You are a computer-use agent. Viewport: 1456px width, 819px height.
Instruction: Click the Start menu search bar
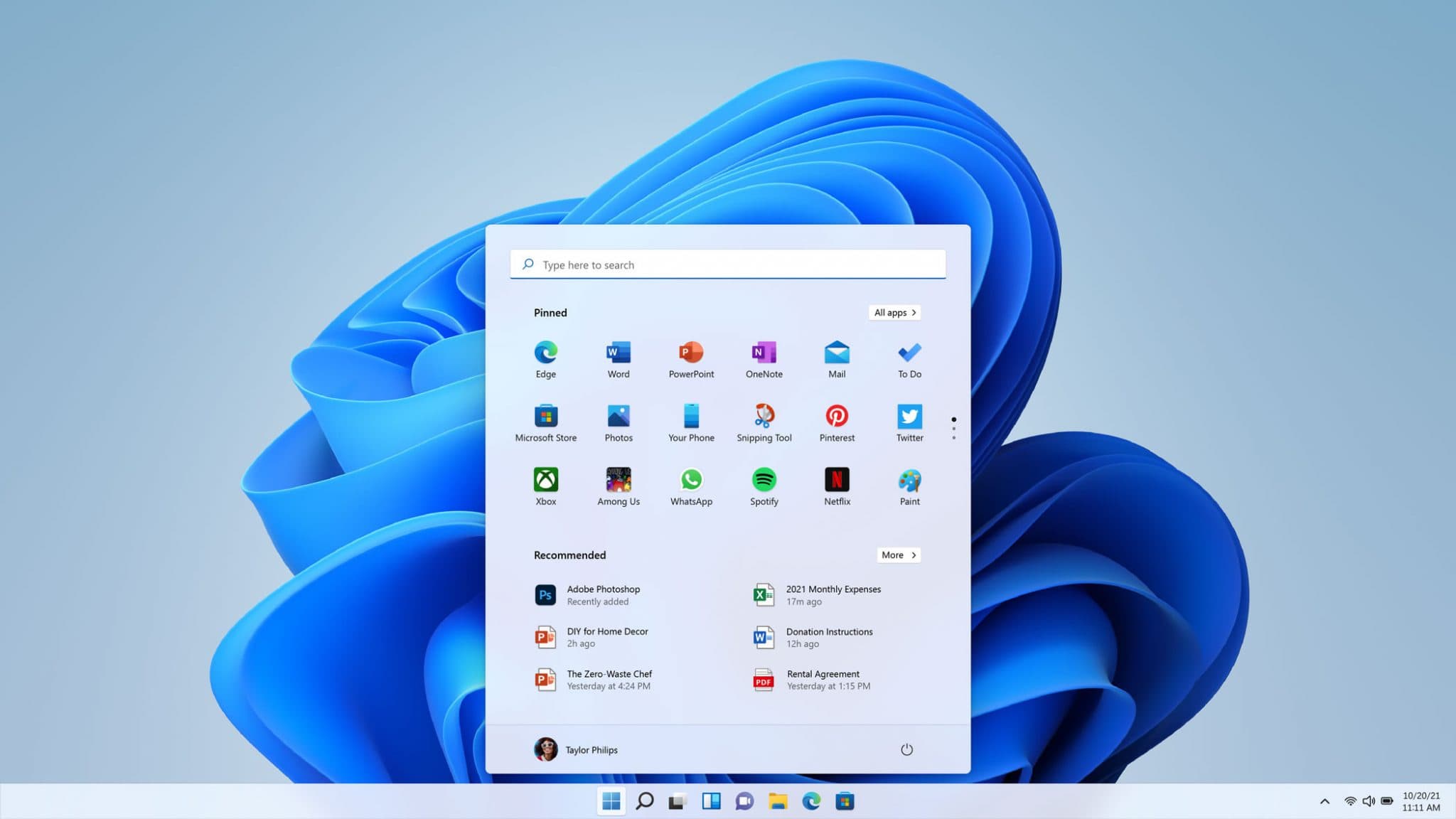[x=727, y=263]
